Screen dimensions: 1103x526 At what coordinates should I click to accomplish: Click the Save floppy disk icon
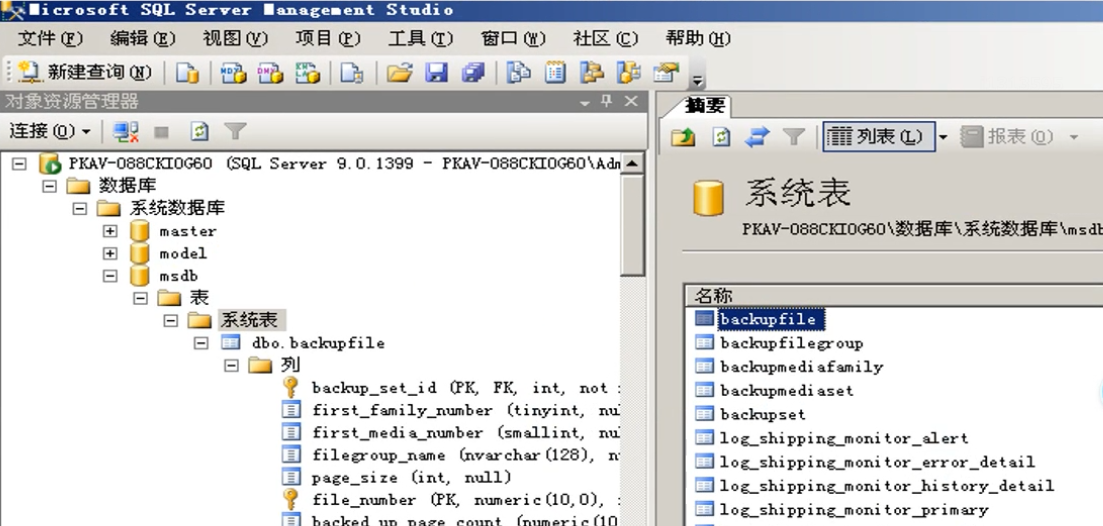436,72
